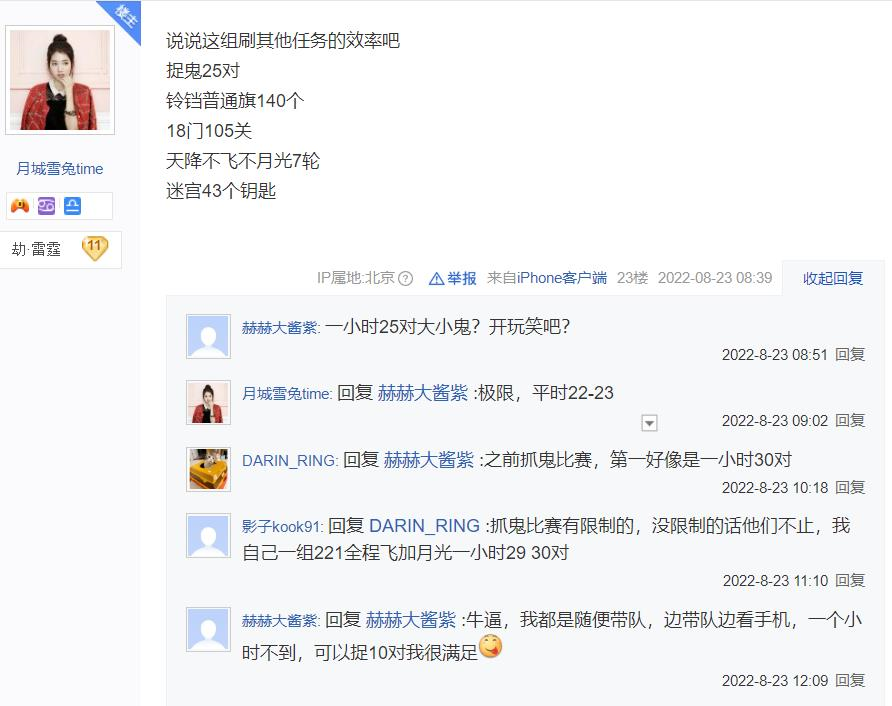The width and height of the screenshot is (892, 706).
Task: Reply to 影子kook91's 11:10 comment
Action: click(850, 581)
